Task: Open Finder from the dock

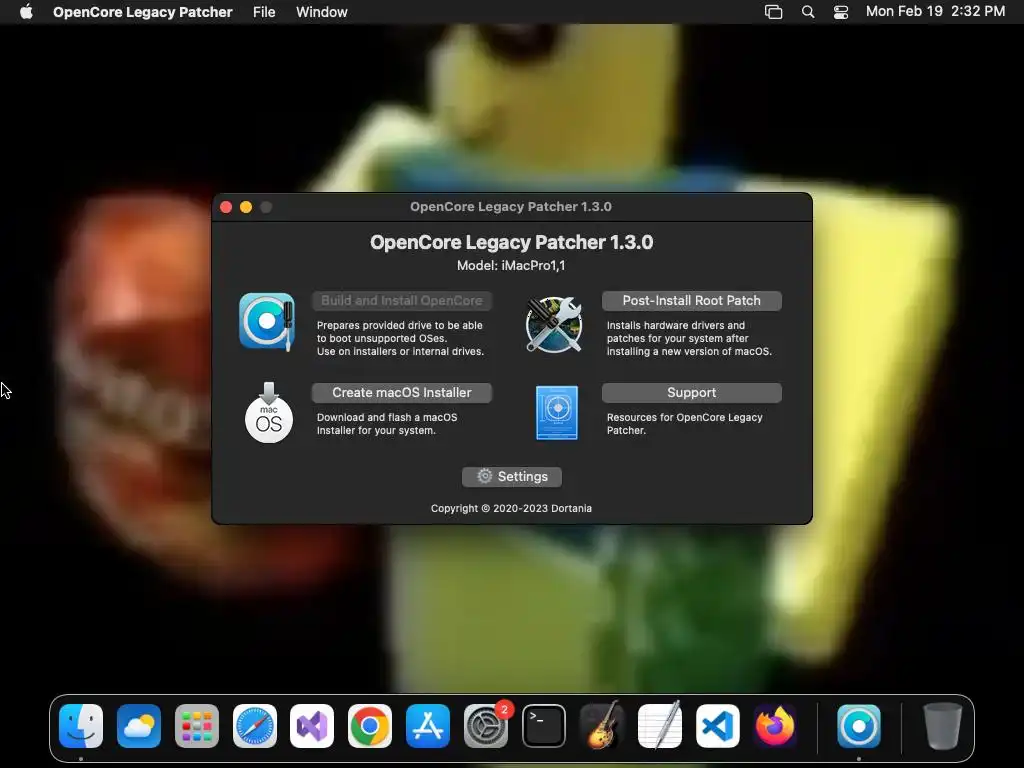Action: pos(81,726)
